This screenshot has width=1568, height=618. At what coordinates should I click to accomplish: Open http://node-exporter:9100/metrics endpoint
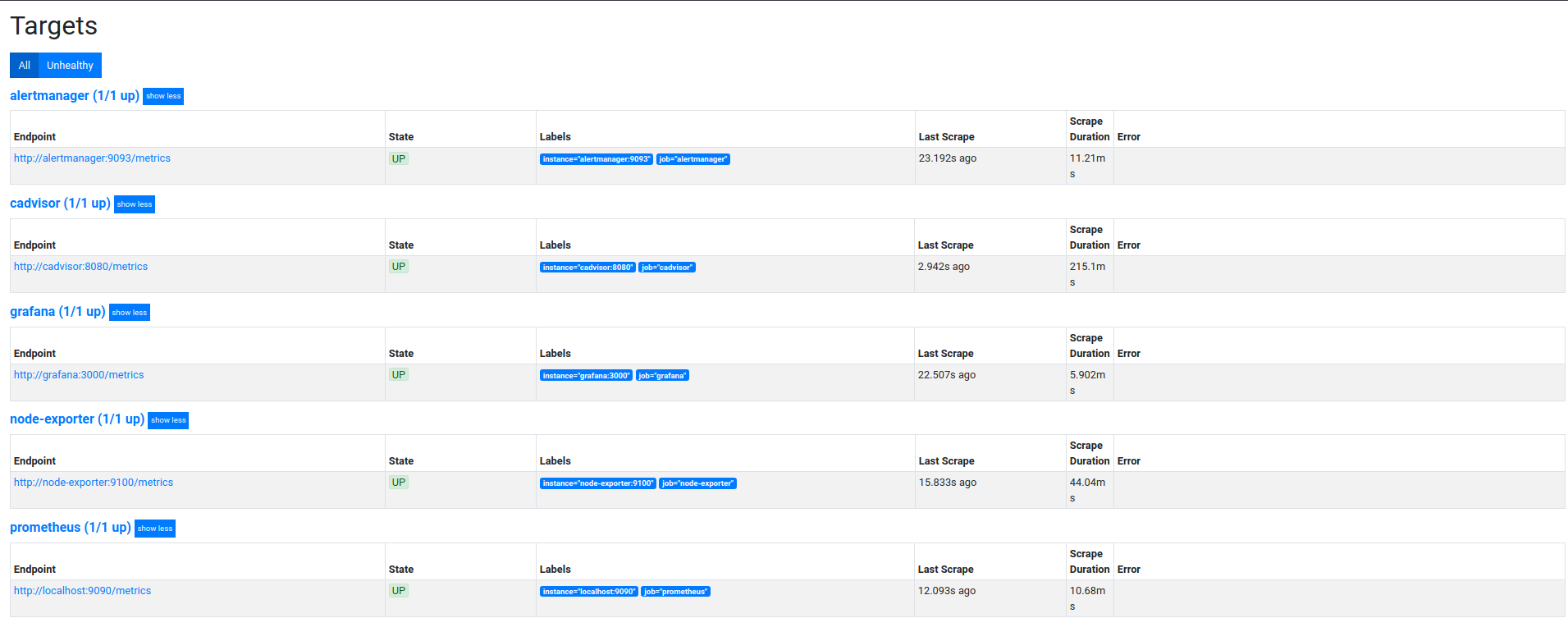click(94, 483)
